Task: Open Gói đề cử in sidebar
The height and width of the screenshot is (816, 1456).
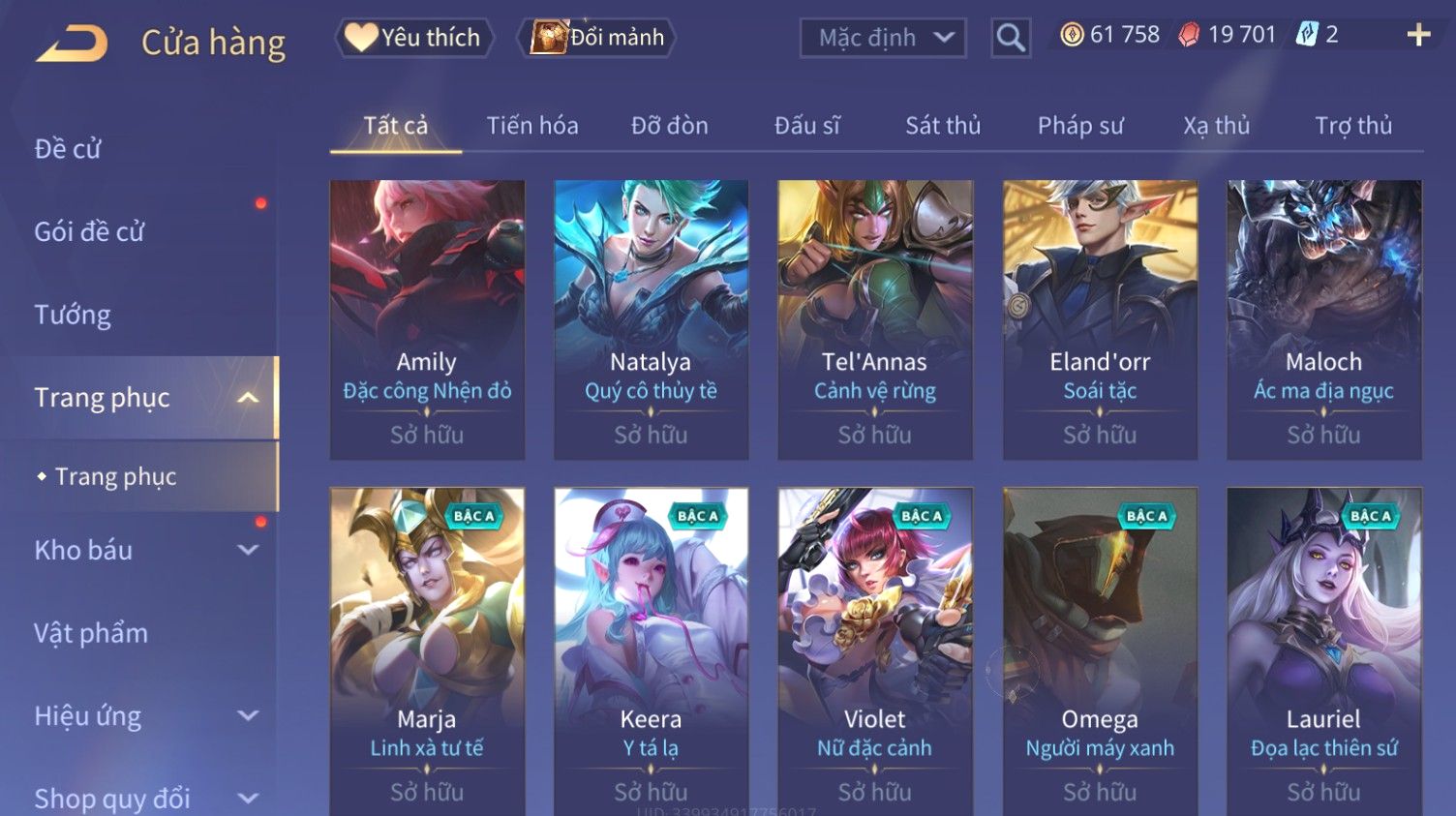Action: pos(89,231)
